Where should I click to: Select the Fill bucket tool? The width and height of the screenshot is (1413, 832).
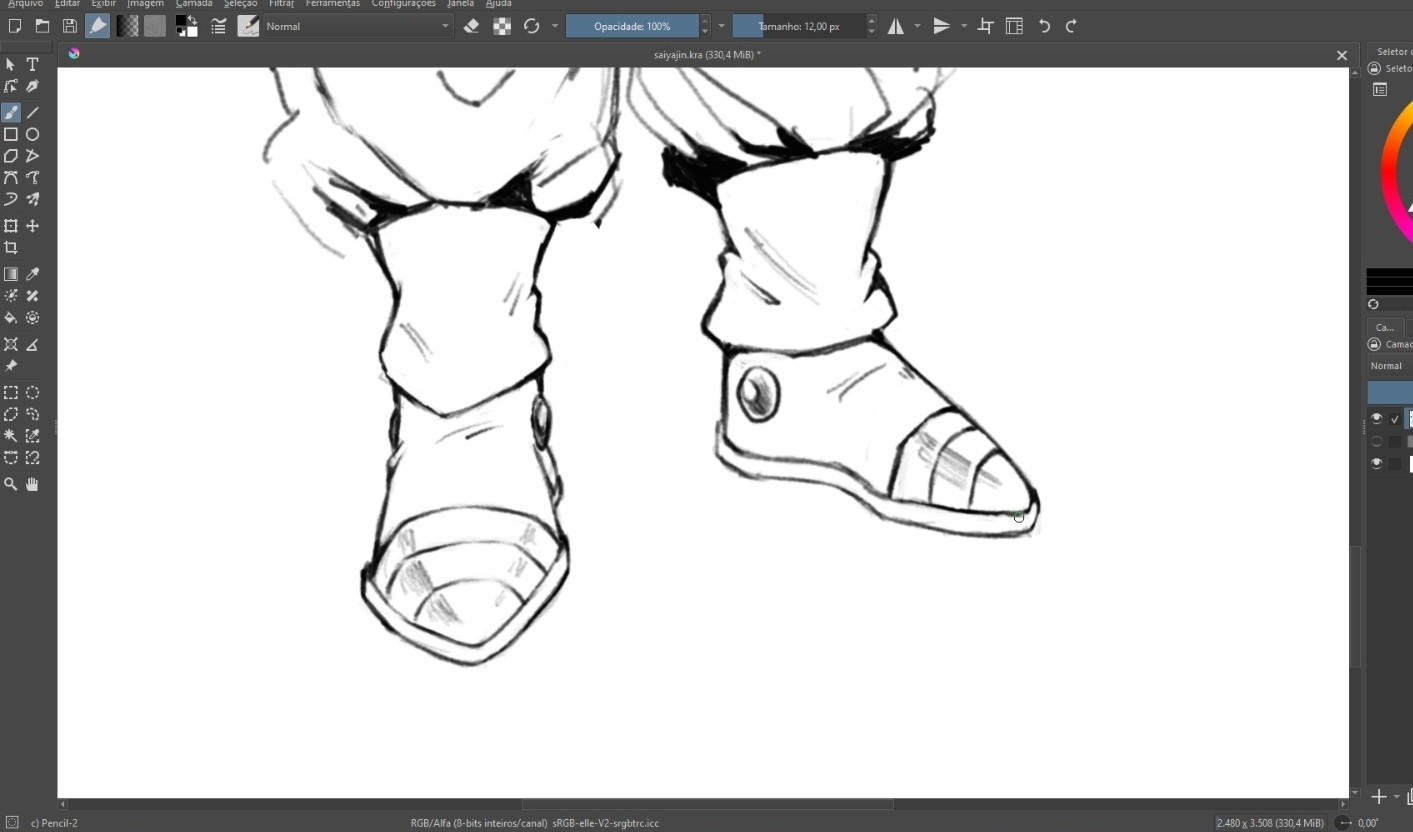tap(11, 318)
